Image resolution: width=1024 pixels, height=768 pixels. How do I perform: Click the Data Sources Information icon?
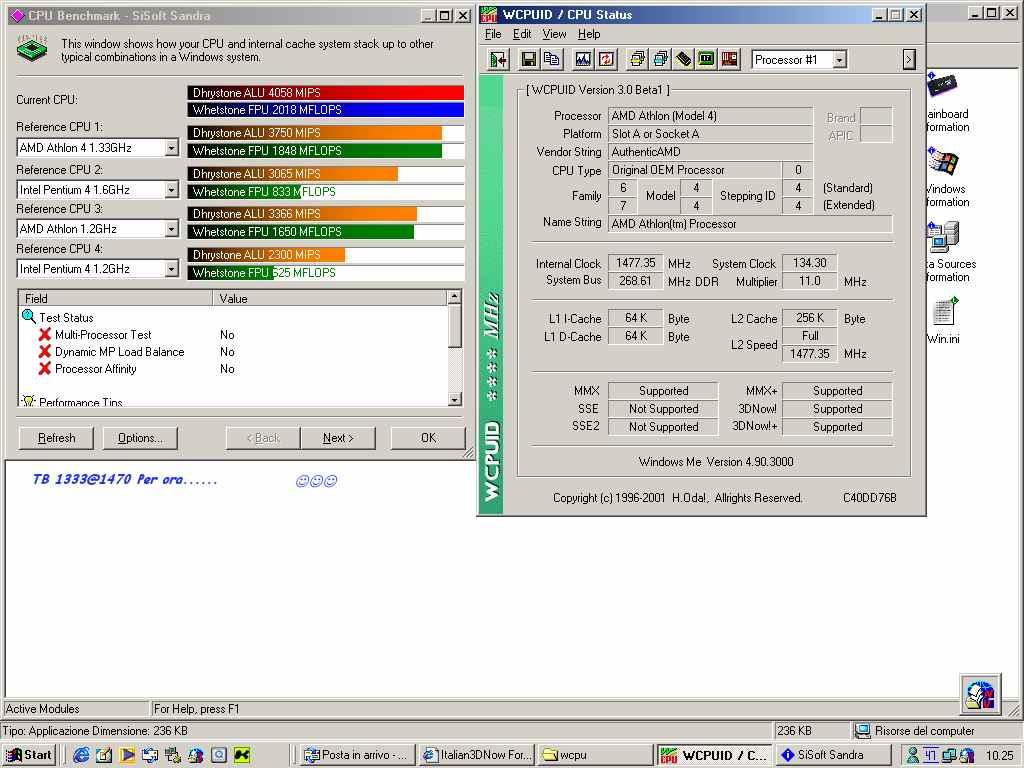tap(942, 237)
